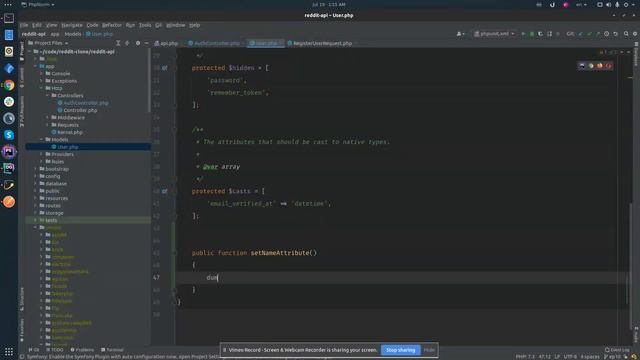Switch to the AuthController.php editor tab
The width and height of the screenshot is (640, 360).
pyautogui.click(x=214, y=43)
